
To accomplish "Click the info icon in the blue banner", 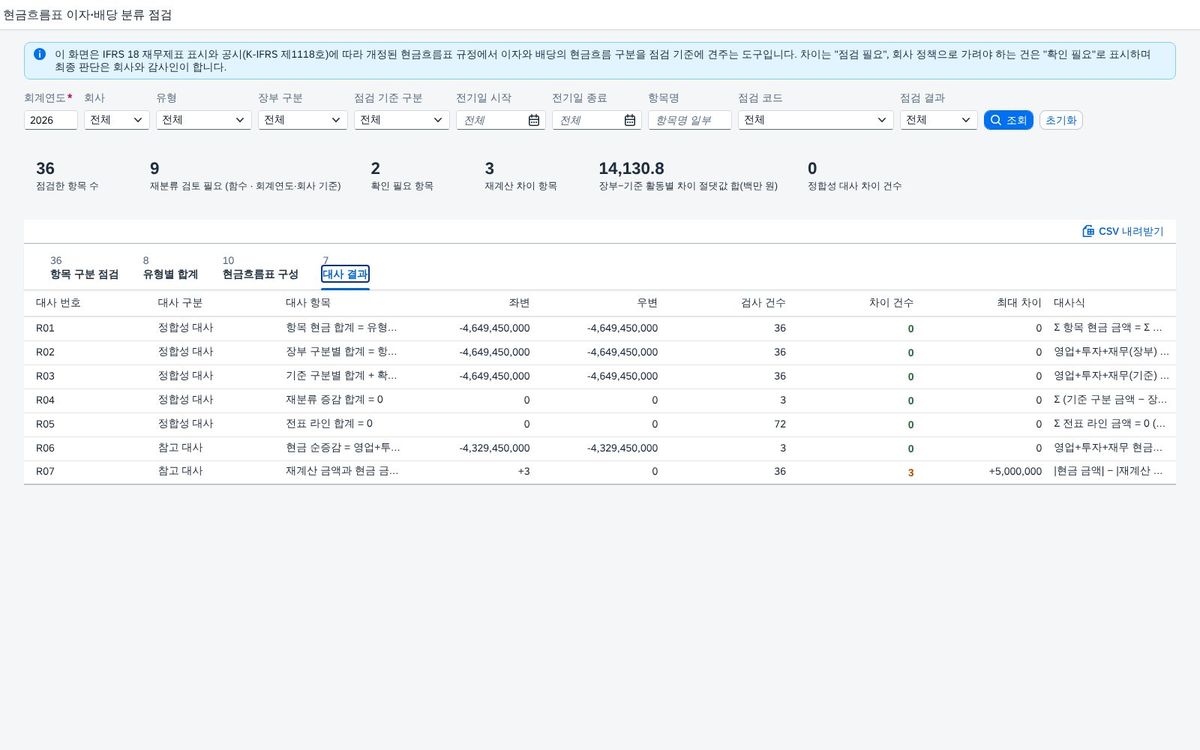I will point(39,54).
